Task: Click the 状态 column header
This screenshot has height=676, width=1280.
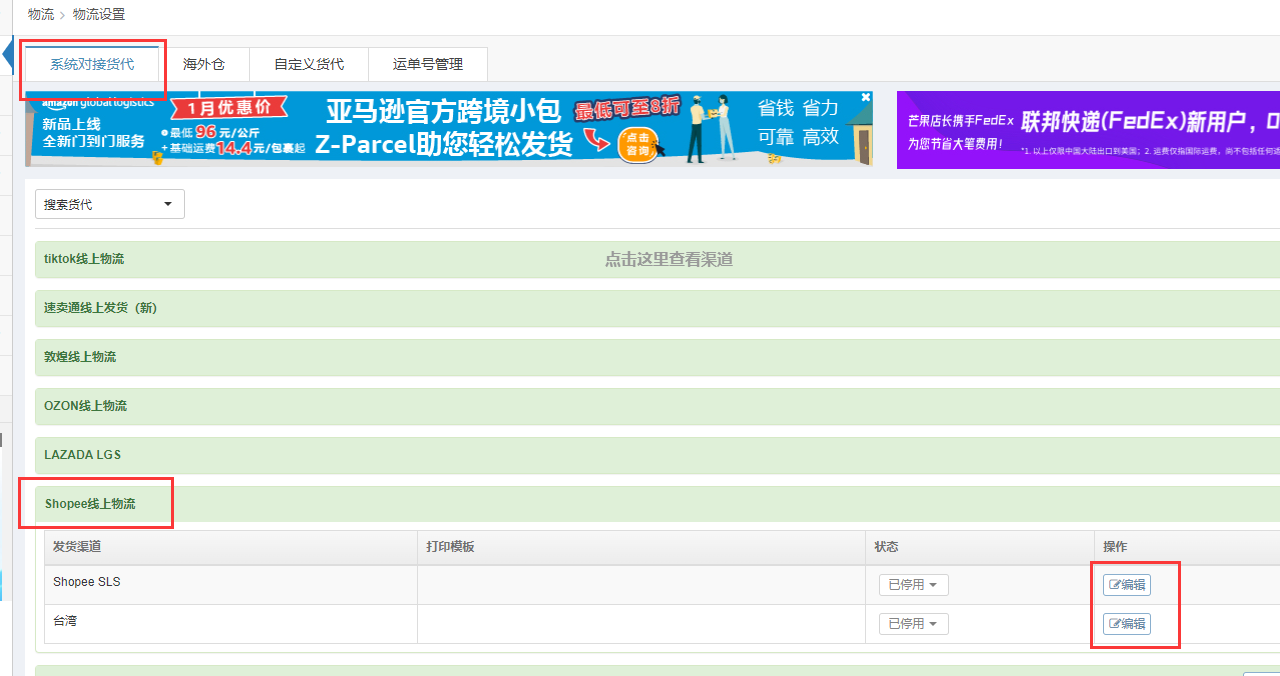Action: 980,547
